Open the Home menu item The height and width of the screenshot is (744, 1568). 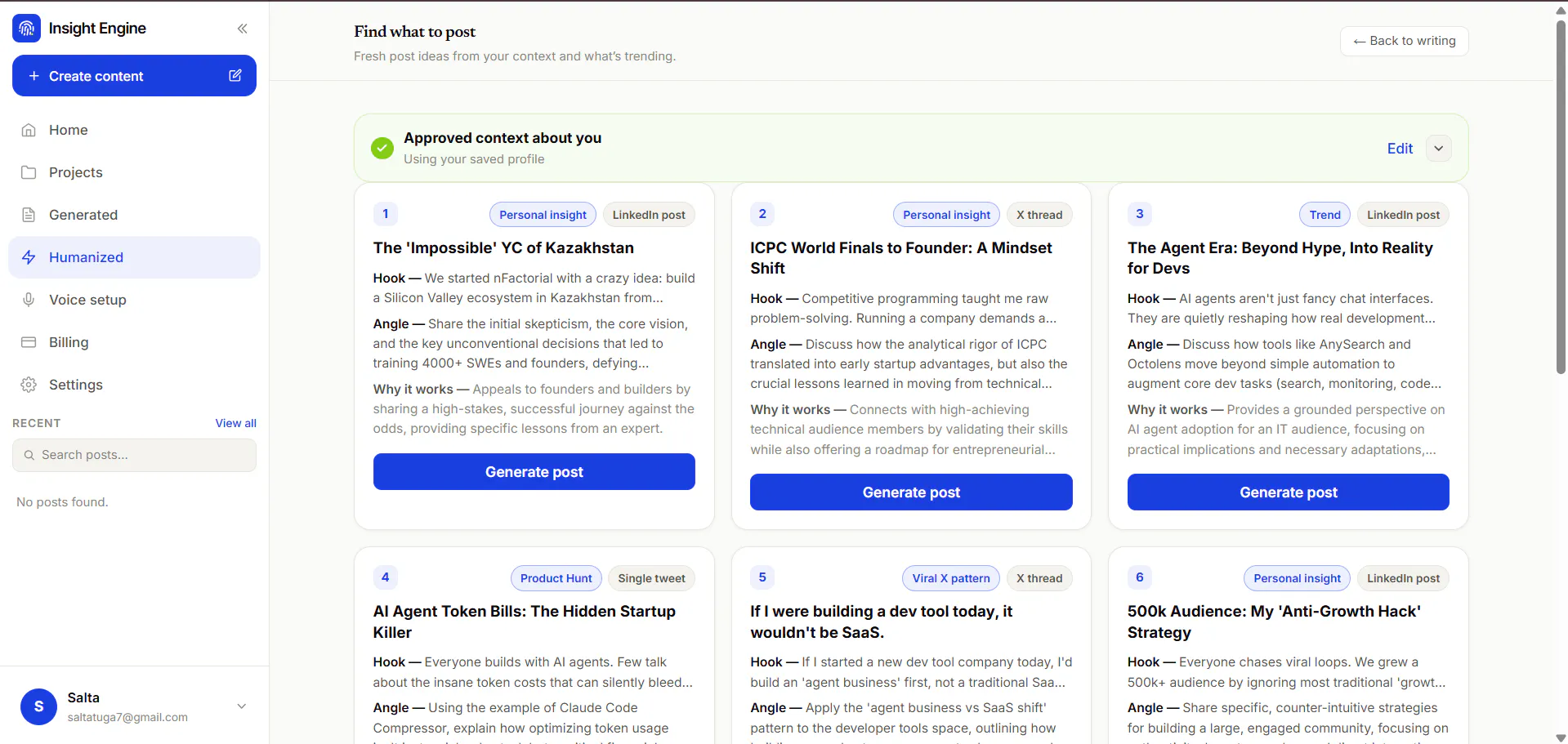coord(134,130)
